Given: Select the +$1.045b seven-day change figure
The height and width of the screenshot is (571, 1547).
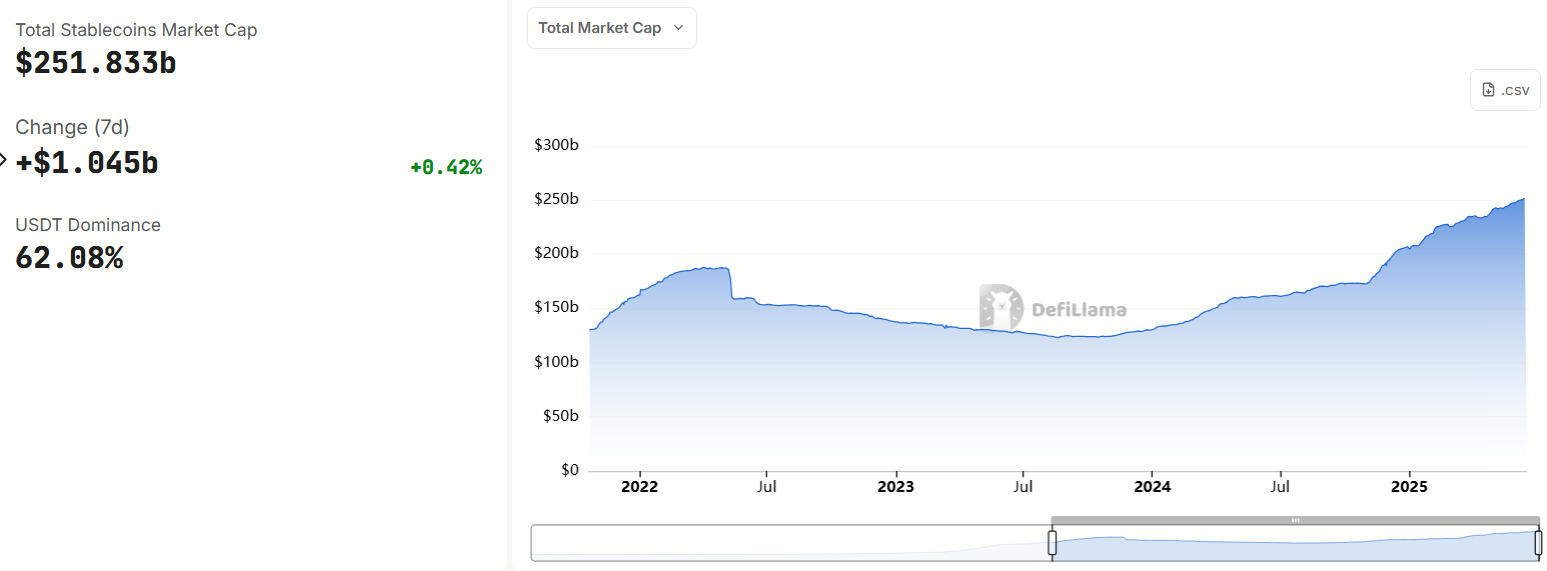Looking at the screenshot, I should [87, 163].
